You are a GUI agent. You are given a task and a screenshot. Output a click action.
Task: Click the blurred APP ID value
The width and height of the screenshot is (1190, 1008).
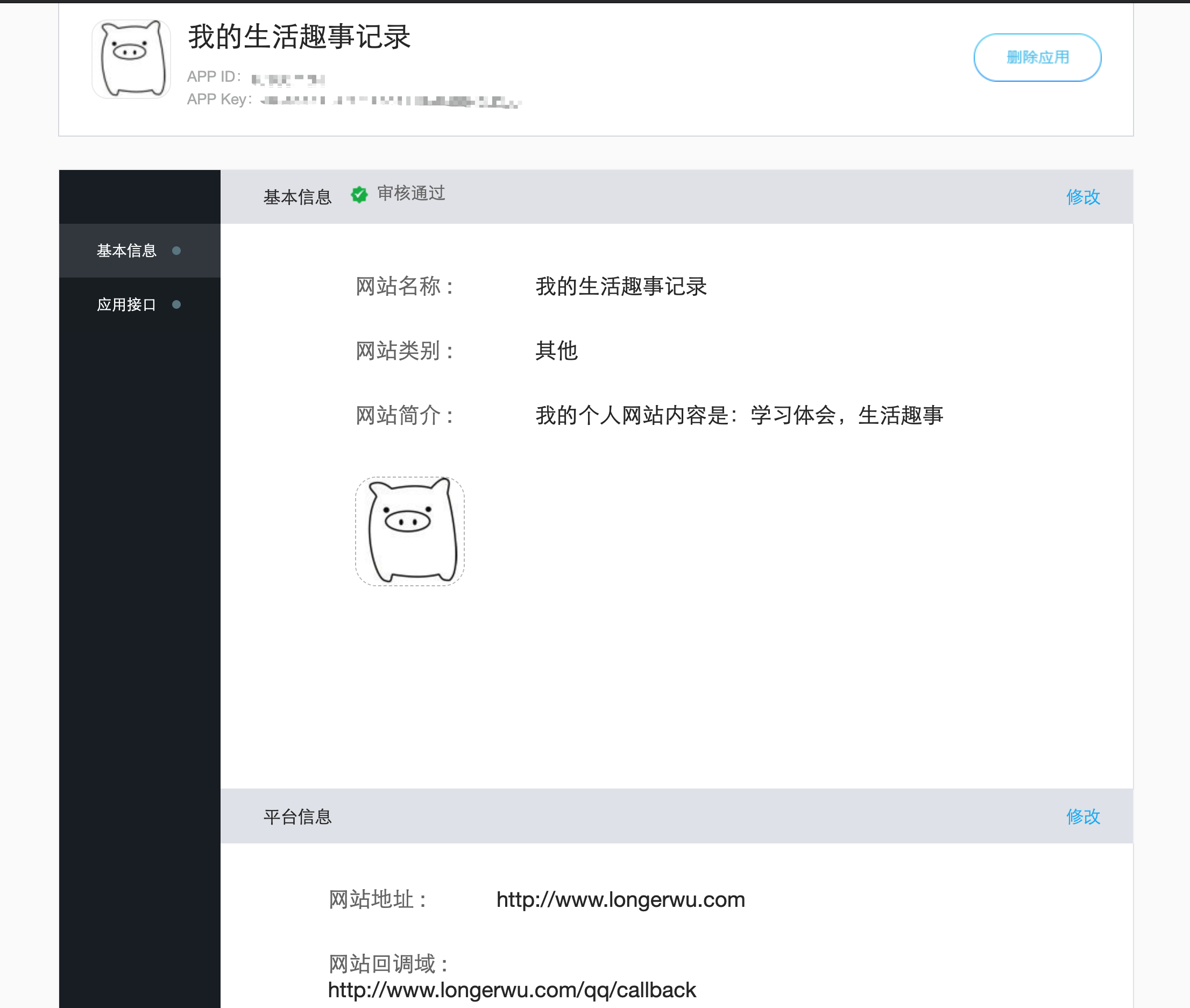point(288,80)
